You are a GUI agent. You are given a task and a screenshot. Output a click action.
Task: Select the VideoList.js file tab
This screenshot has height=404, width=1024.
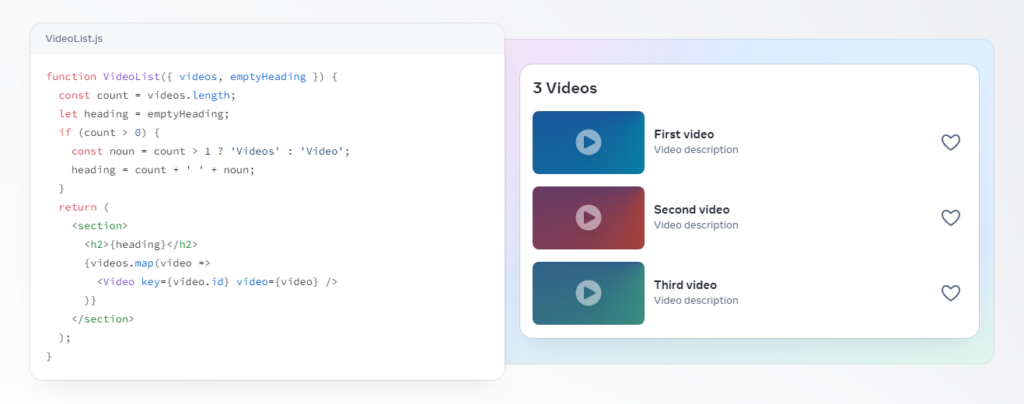74,39
